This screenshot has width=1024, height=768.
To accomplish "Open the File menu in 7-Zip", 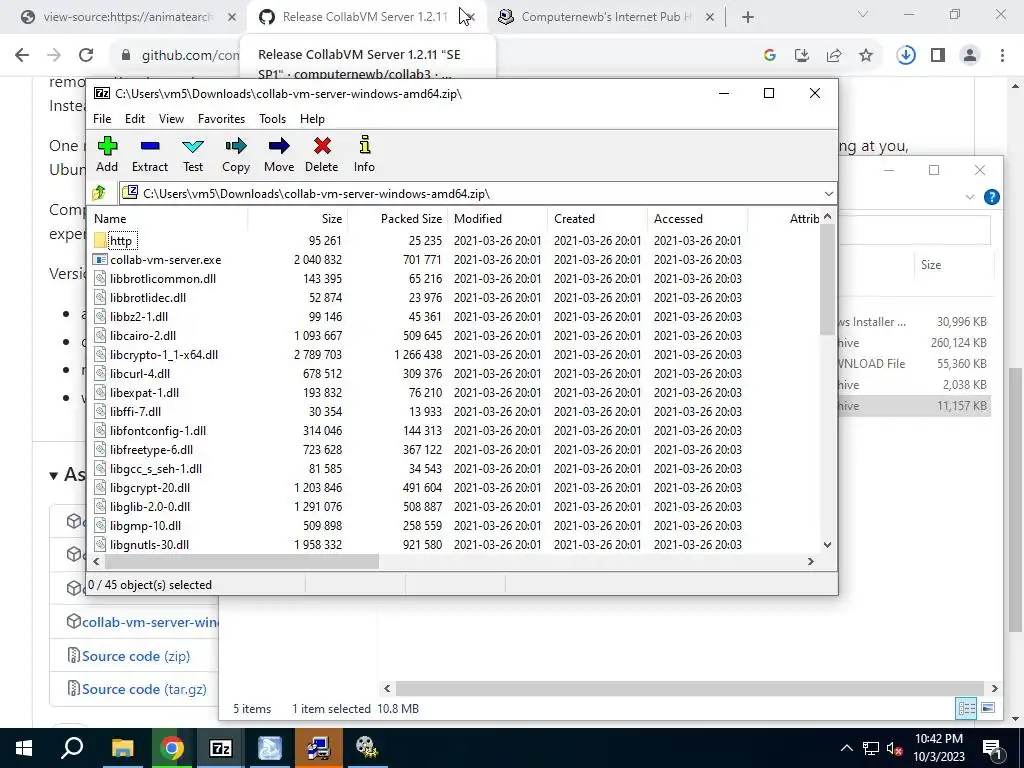I will 102,119.
